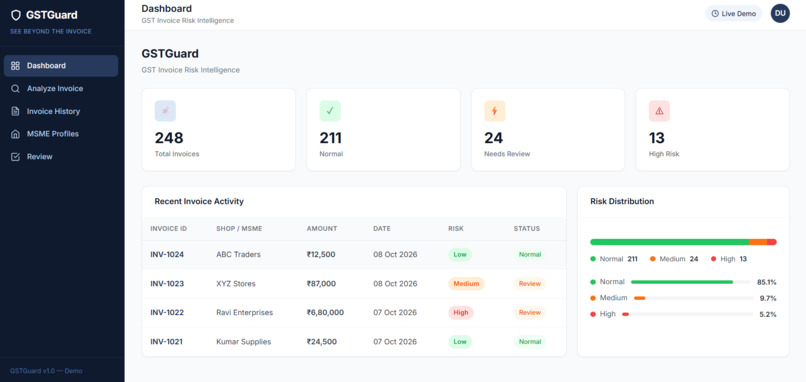This screenshot has height=382, width=806.
Task: Click the Medium risk badge for INV-1023
Action: pyautogui.click(x=466, y=283)
